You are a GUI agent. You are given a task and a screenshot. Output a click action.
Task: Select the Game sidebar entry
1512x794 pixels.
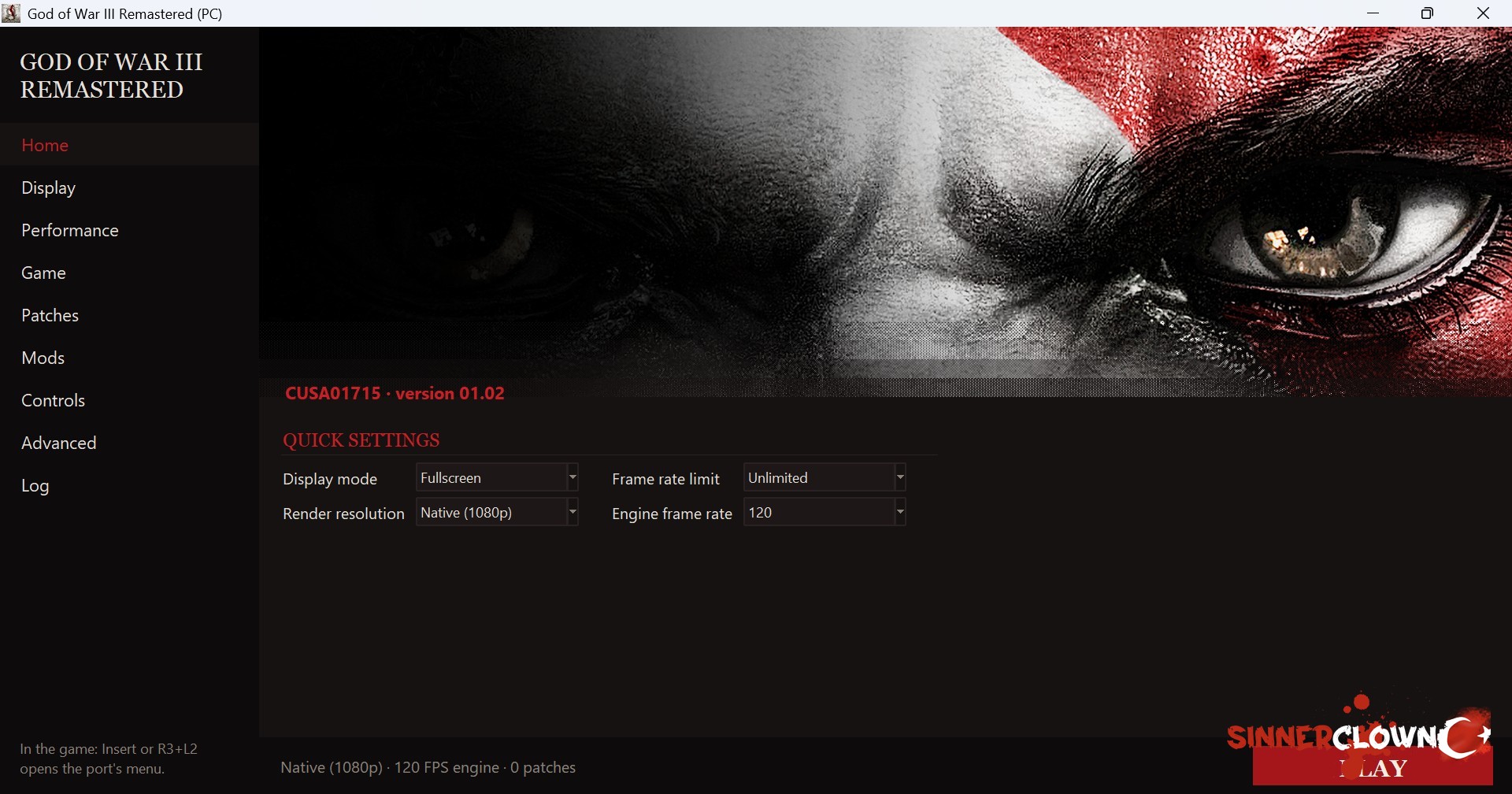(129, 273)
